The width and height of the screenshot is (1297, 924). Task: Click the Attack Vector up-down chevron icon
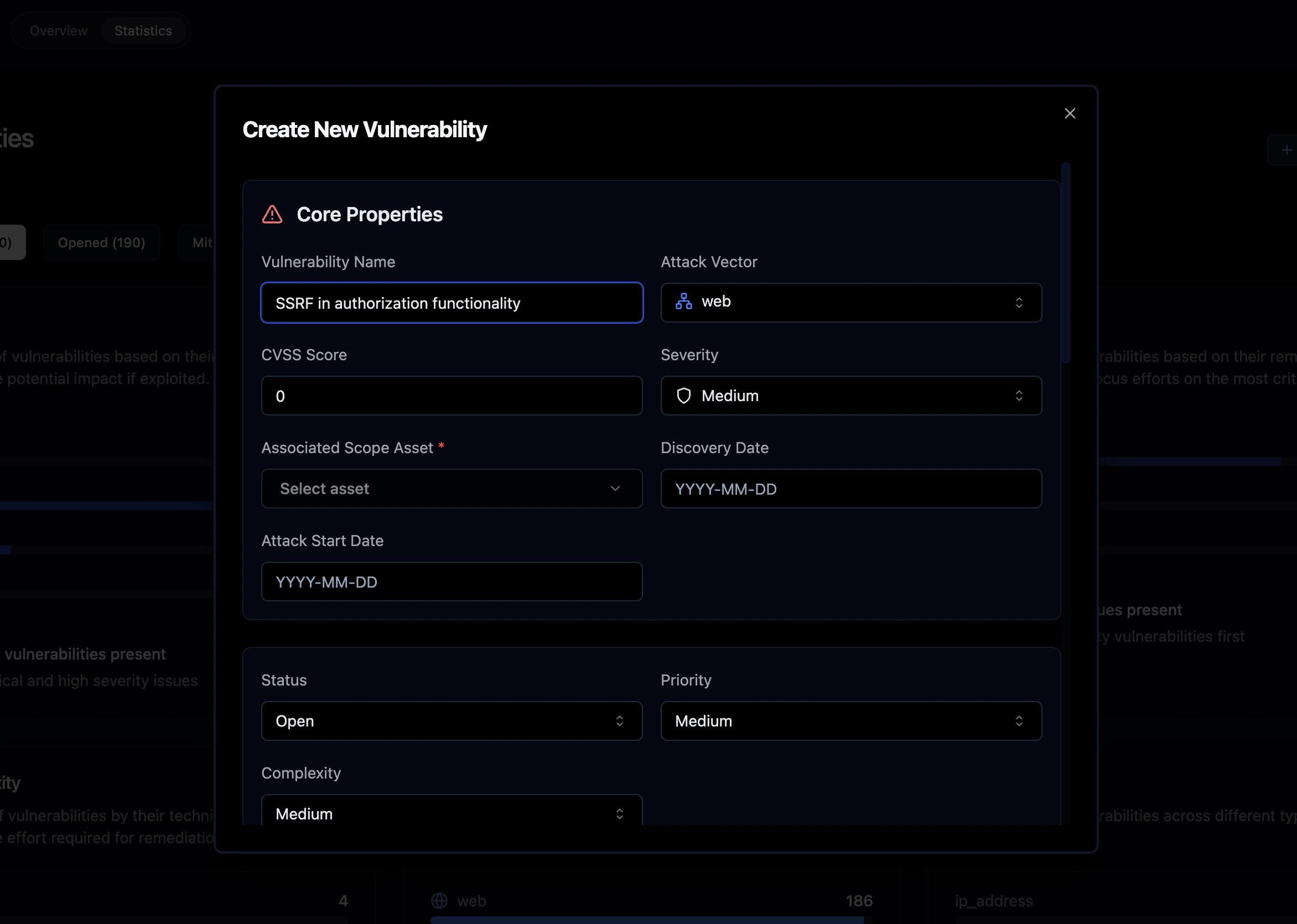tap(1018, 303)
